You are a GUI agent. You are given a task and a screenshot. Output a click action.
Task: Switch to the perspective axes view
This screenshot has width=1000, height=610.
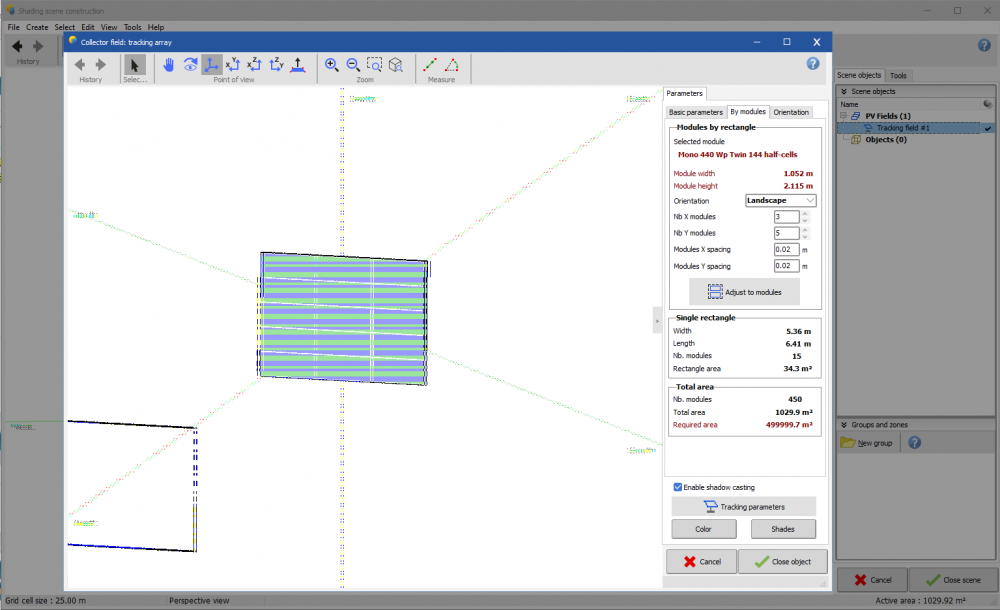(x=212, y=65)
